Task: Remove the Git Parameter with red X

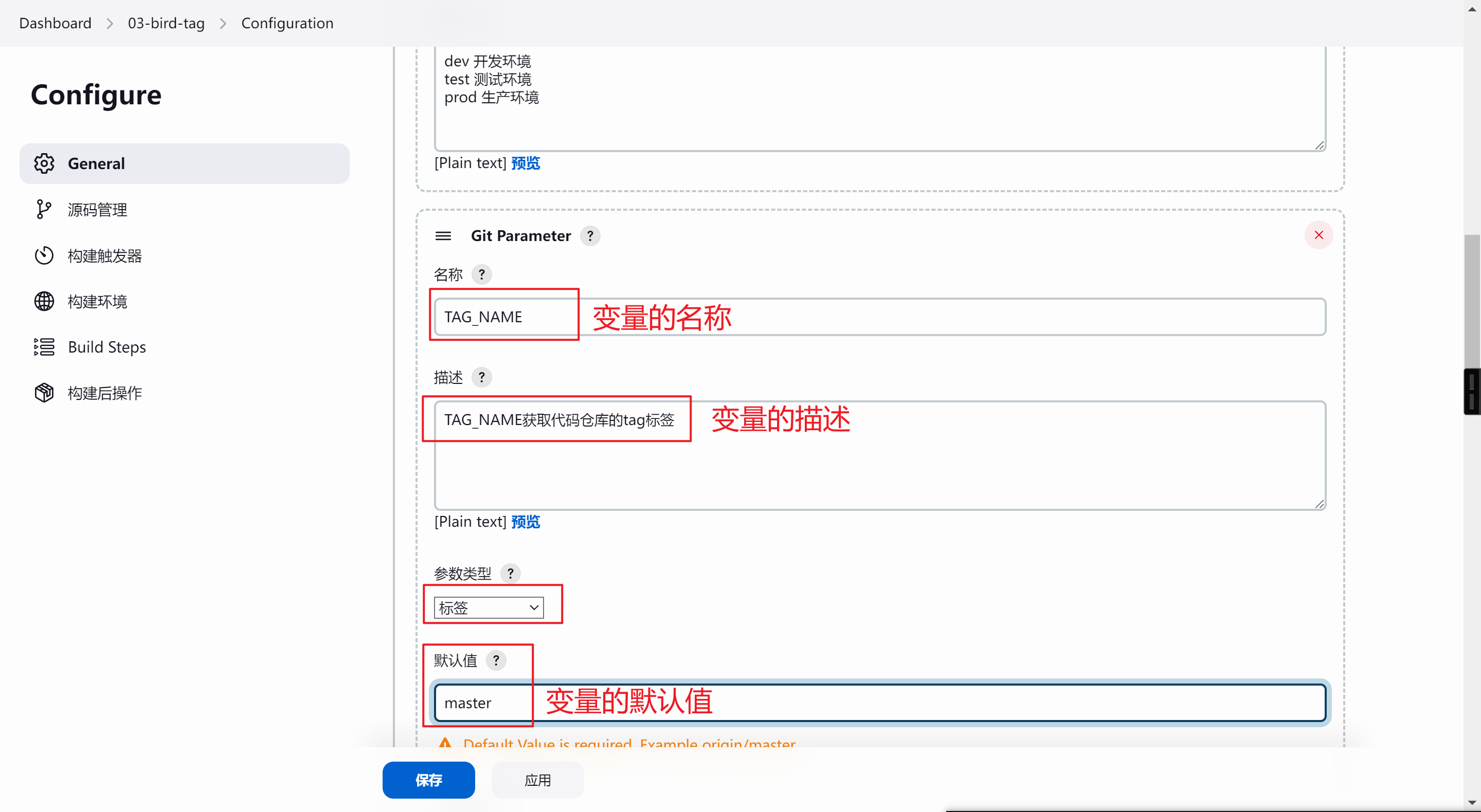Action: tap(1319, 235)
